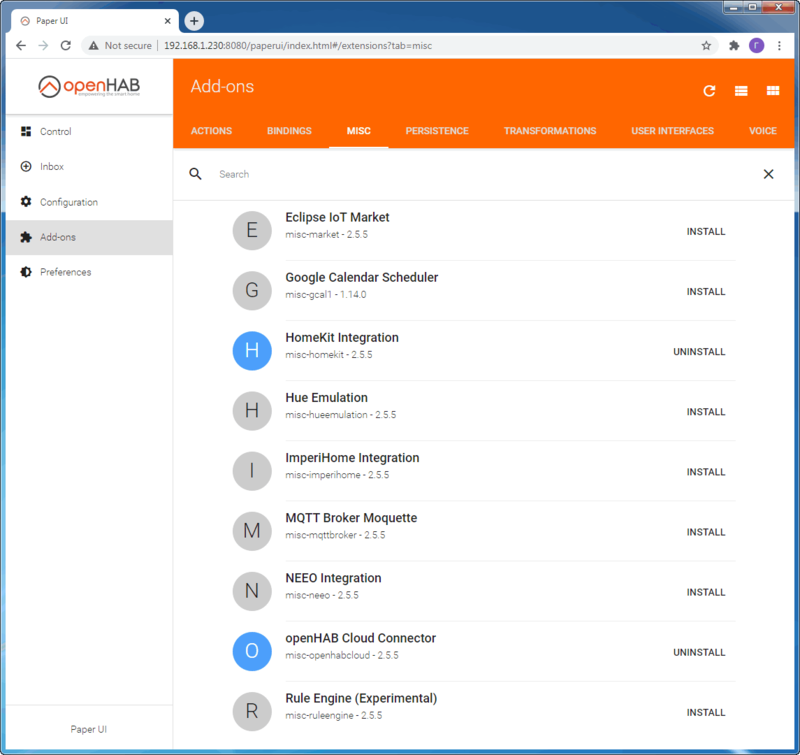
Task: Click the browser extensions puzzle icon
Action: point(734,46)
